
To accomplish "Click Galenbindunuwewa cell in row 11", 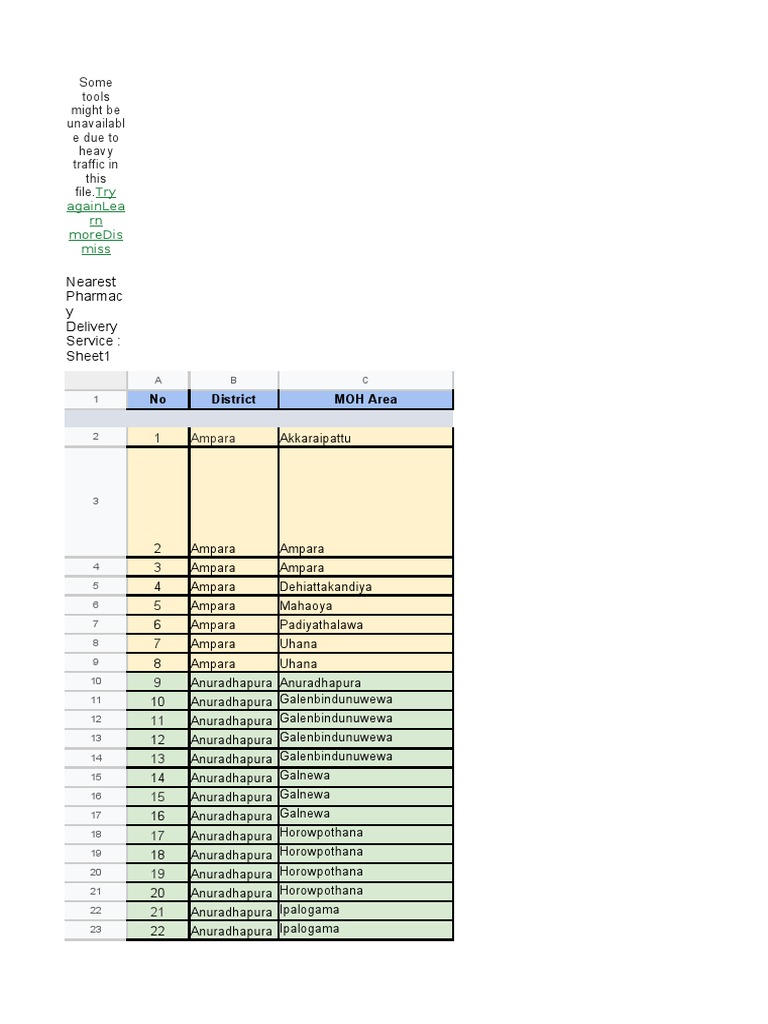I will click(x=366, y=701).
